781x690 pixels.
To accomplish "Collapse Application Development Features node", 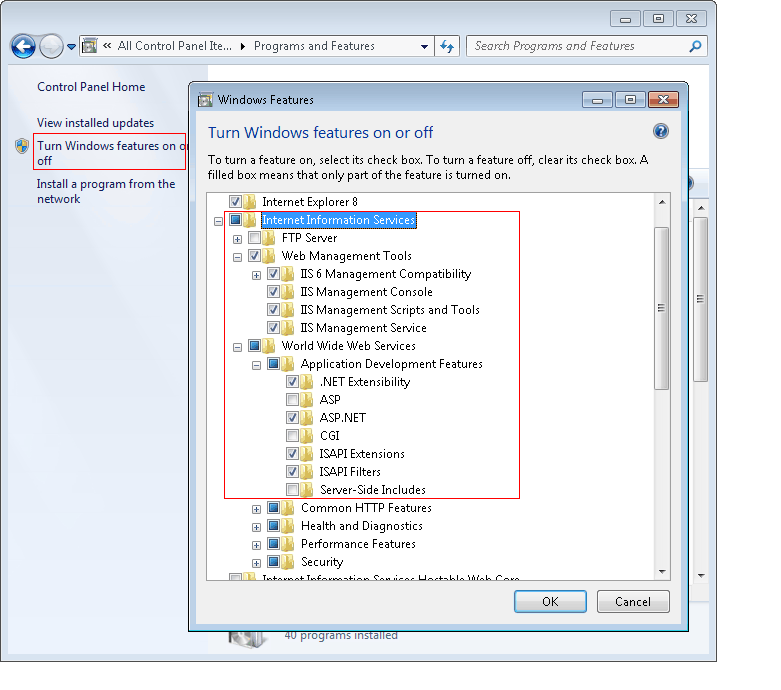I will pyautogui.click(x=256, y=365).
